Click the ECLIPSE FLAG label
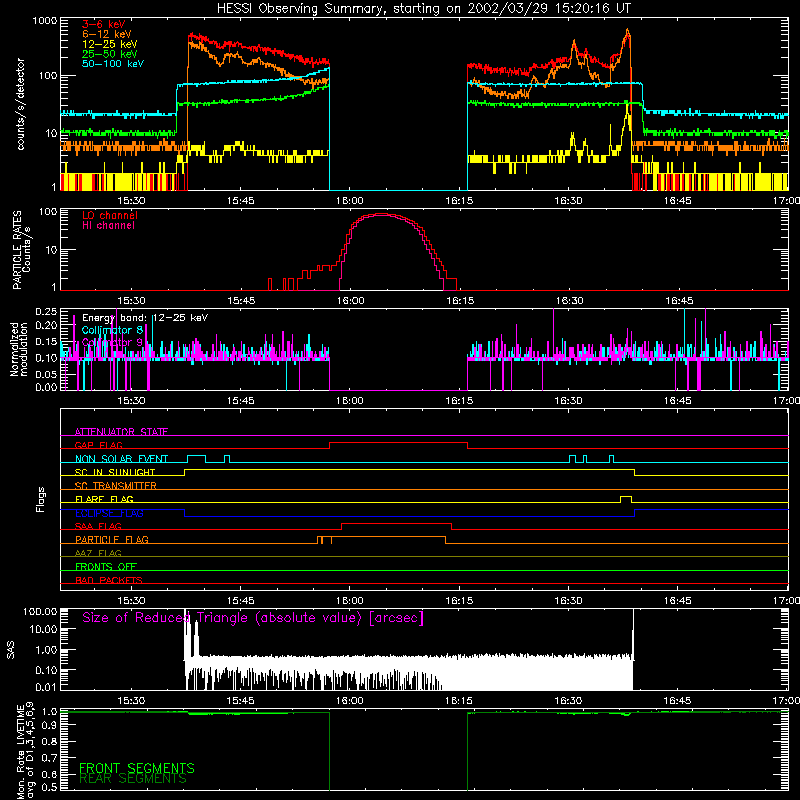Image resolution: width=800 pixels, height=800 pixels. (x=109, y=513)
